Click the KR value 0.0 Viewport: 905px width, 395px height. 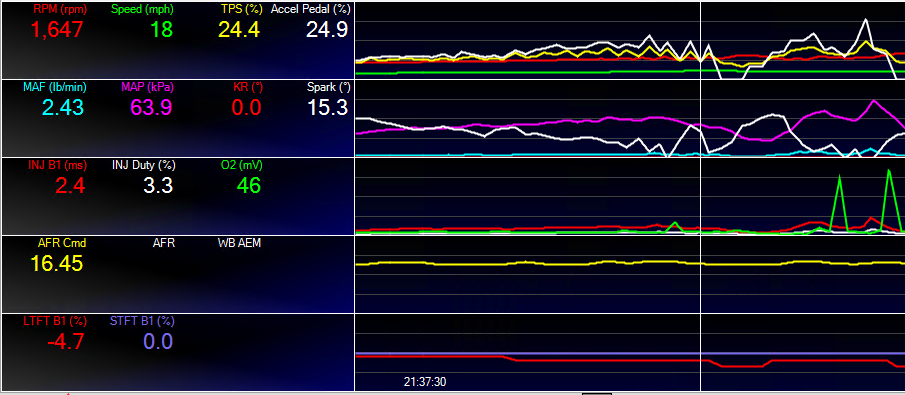(246, 107)
